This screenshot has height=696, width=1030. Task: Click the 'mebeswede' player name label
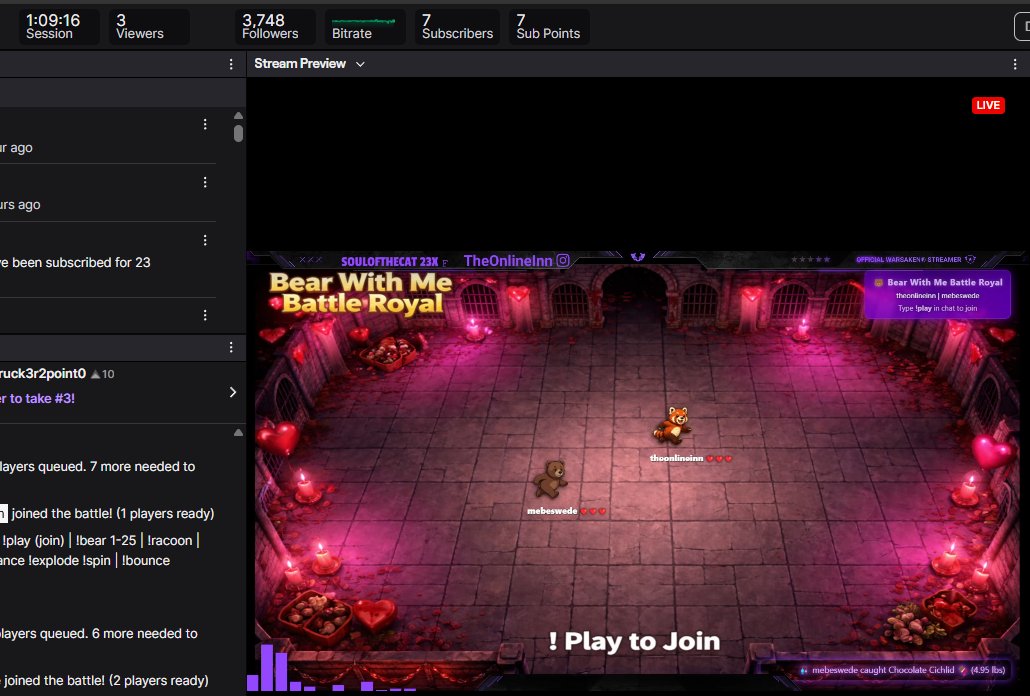pos(552,511)
